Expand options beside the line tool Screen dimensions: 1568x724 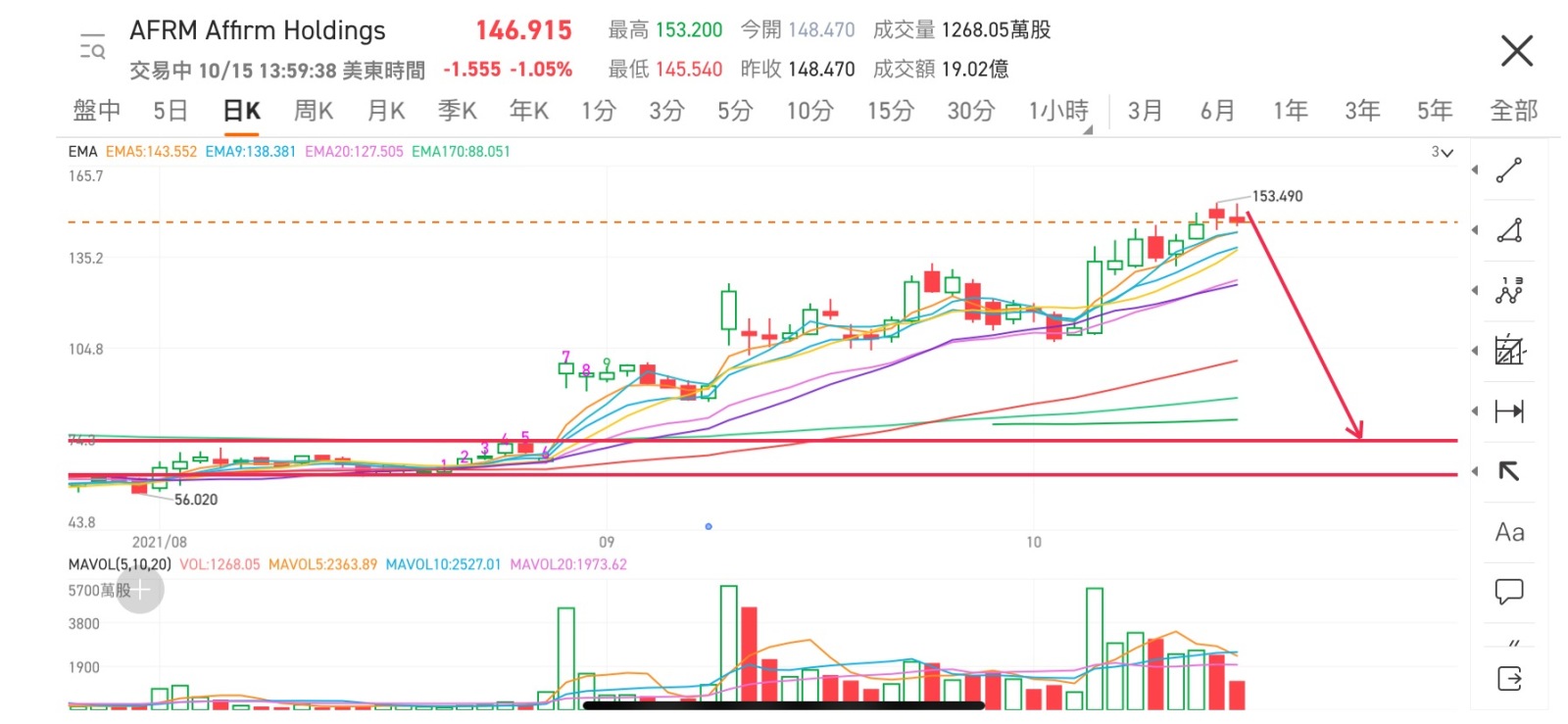(x=1475, y=170)
